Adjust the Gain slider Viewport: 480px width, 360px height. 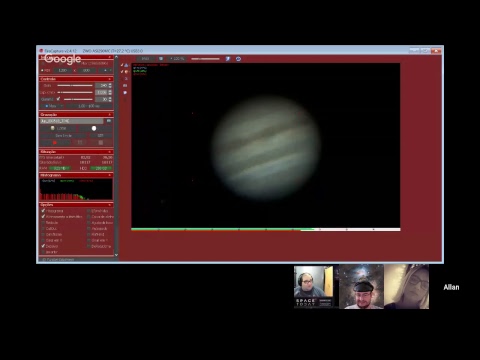[75, 86]
